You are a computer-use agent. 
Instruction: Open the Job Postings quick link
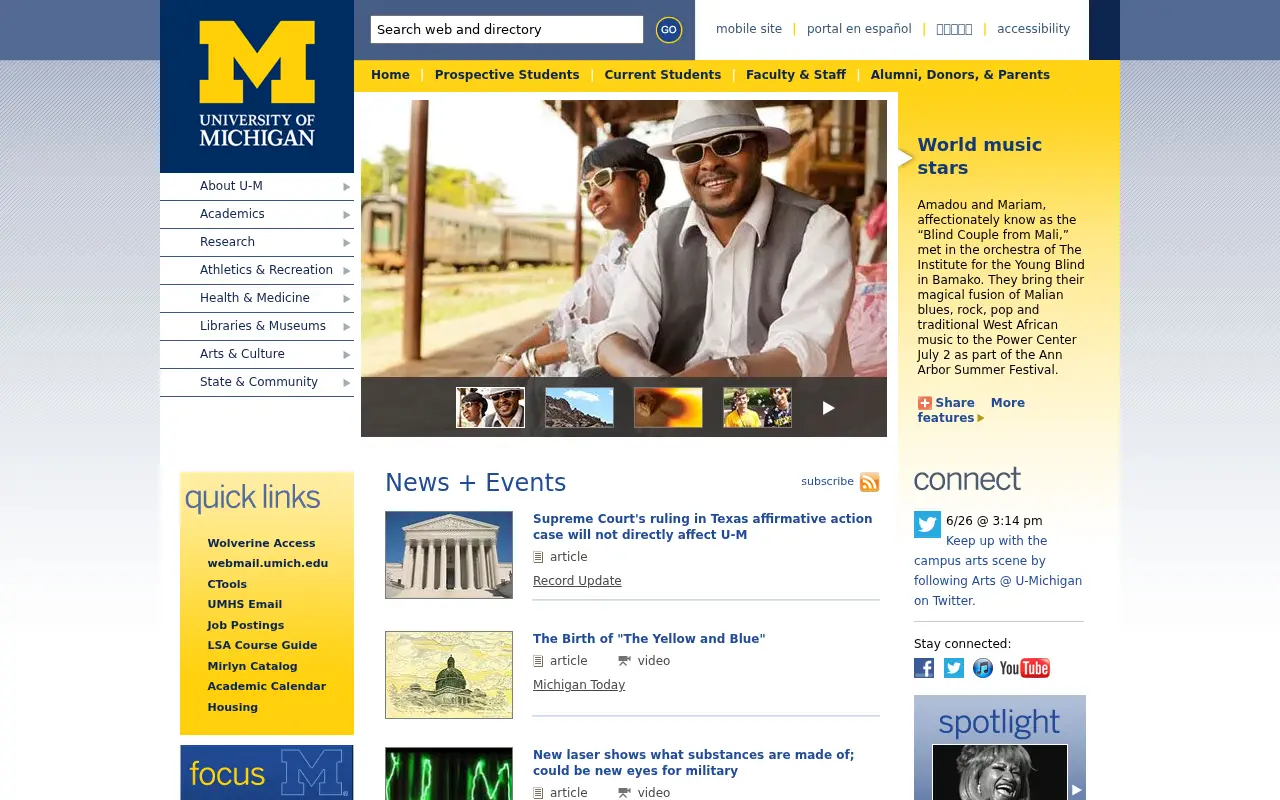[x=246, y=625]
